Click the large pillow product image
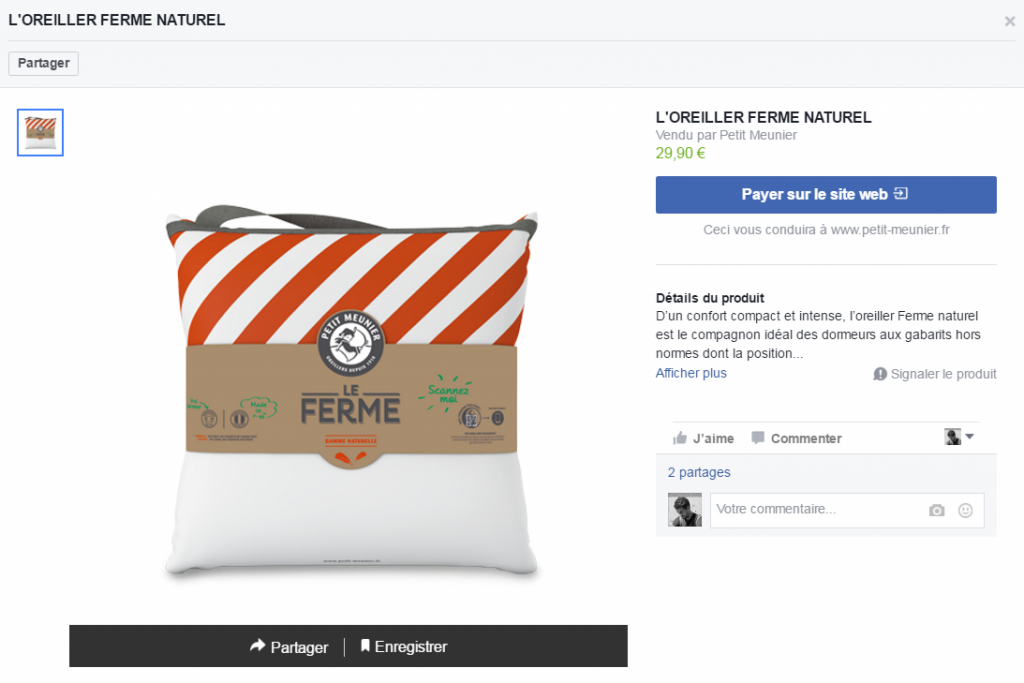 click(x=351, y=393)
